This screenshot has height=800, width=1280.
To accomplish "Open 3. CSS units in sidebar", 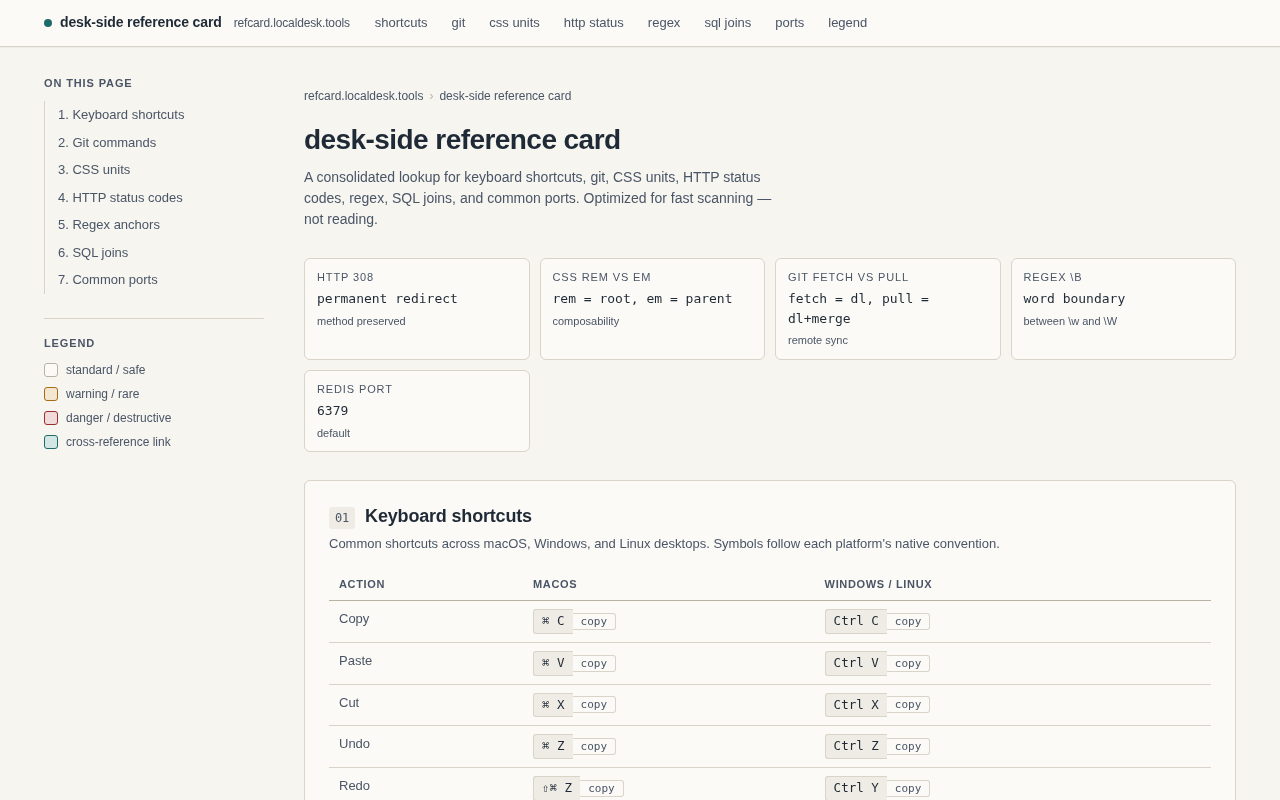I will pyautogui.click(x=94, y=170).
